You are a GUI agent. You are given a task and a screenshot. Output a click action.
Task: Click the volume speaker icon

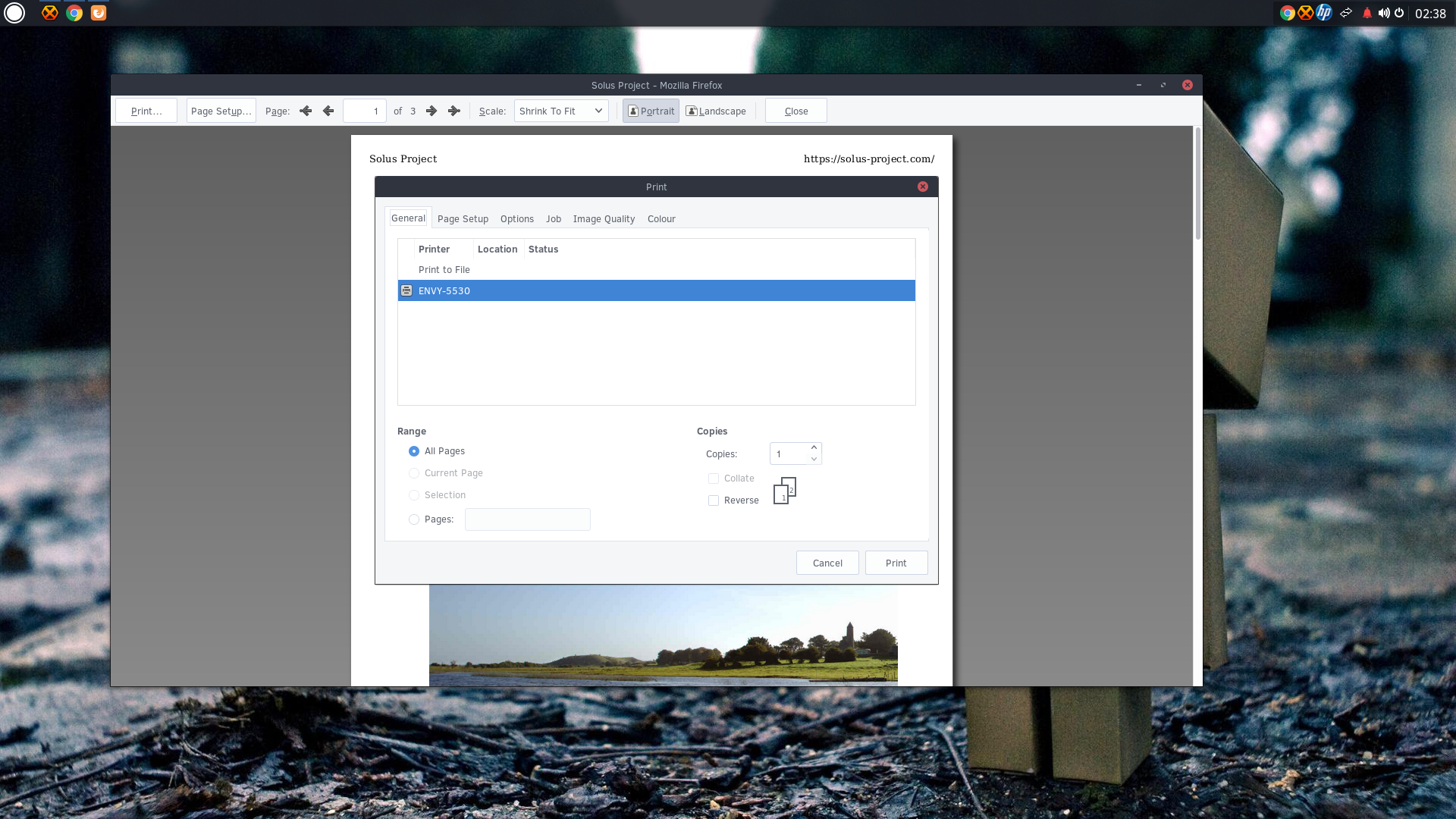pyautogui.click(x=1384, y=13)
